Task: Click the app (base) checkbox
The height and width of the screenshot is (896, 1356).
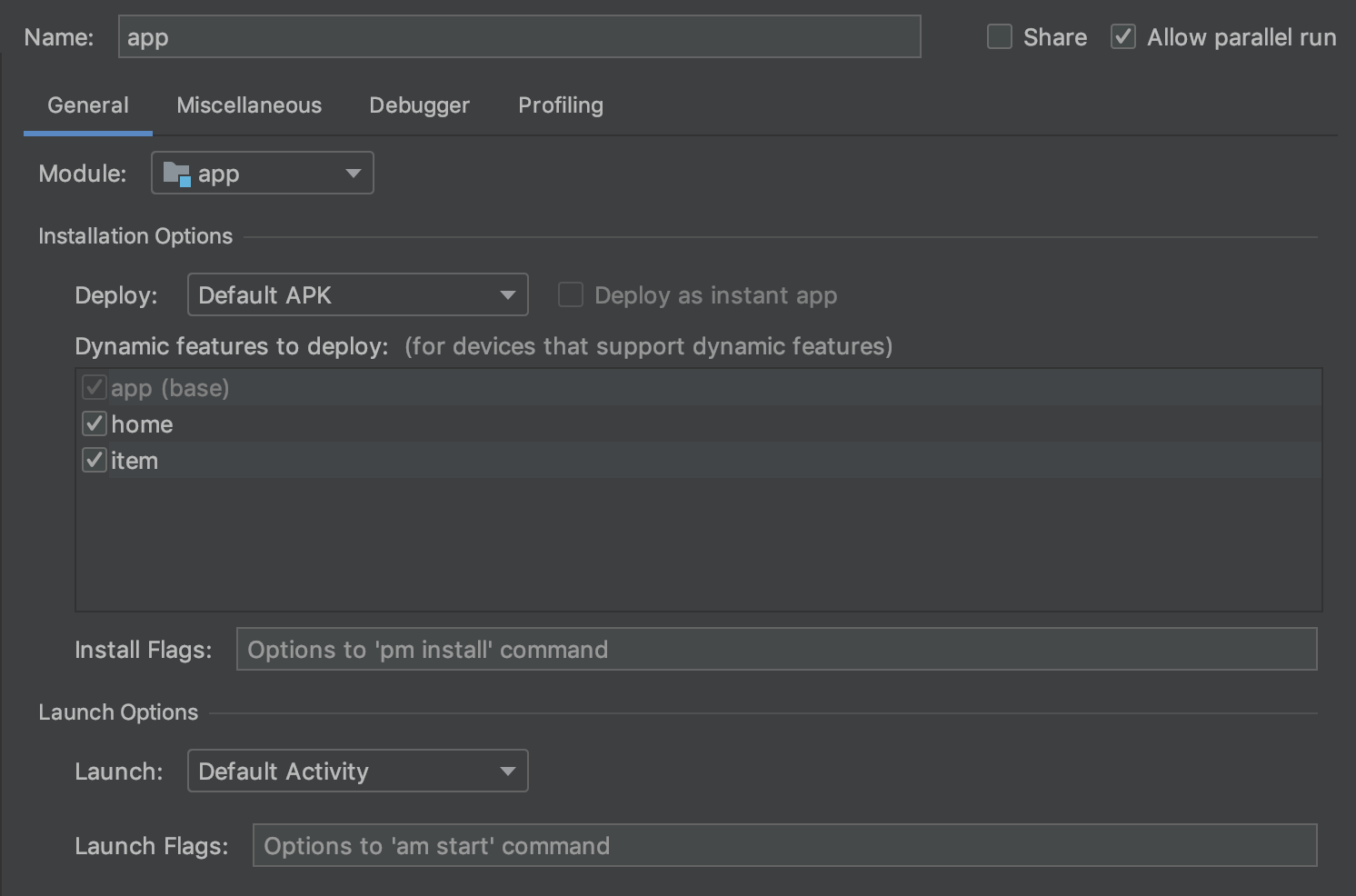Action: click(95, 388)
